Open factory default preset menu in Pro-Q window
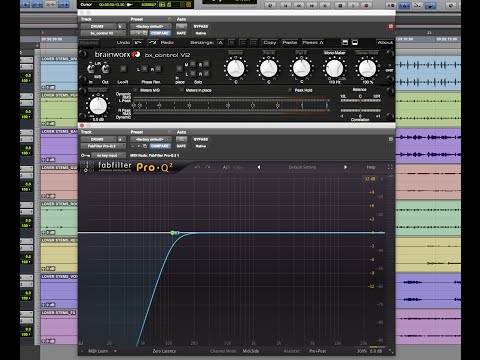480x360 pixels. [x=150, y=139]
